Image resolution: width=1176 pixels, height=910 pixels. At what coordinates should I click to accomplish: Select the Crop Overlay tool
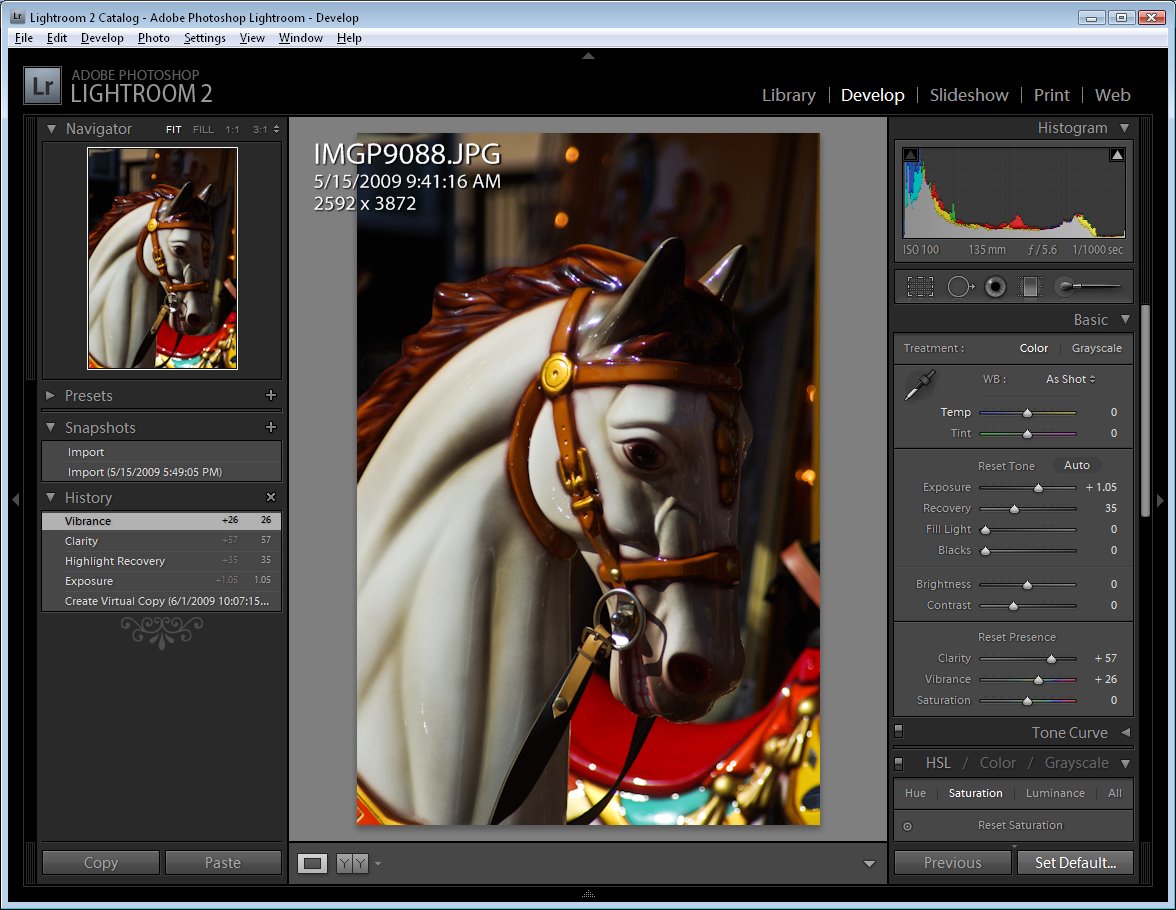click(920, 287)
